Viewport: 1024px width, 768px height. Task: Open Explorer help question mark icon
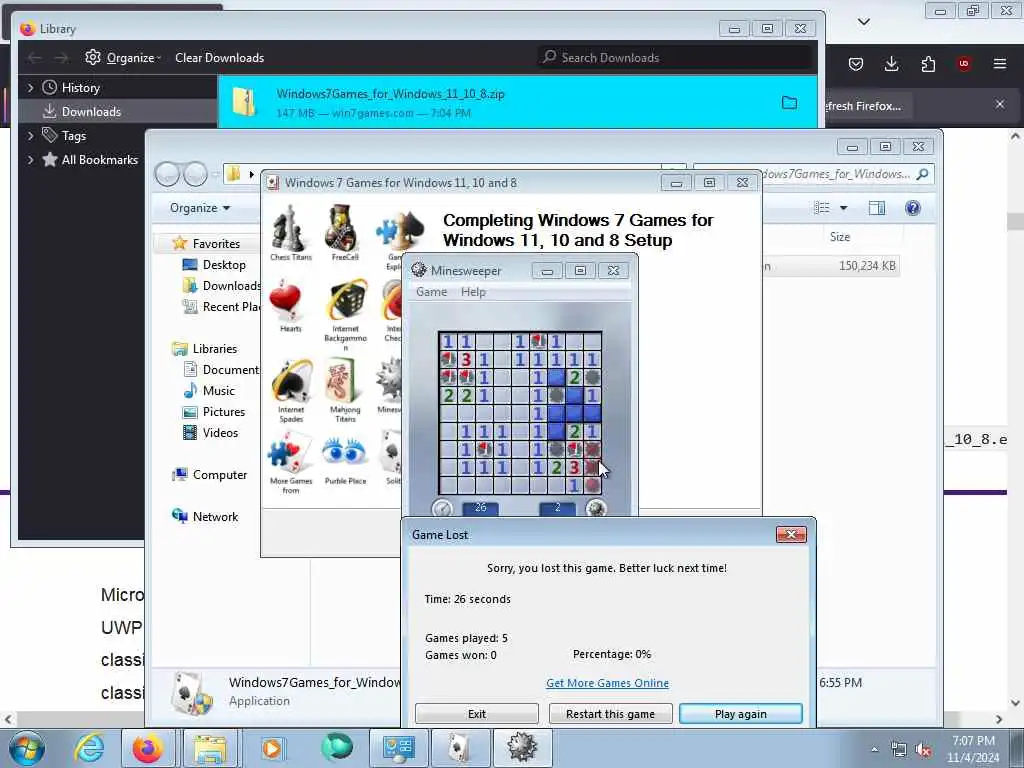click(x=912, y=208)
